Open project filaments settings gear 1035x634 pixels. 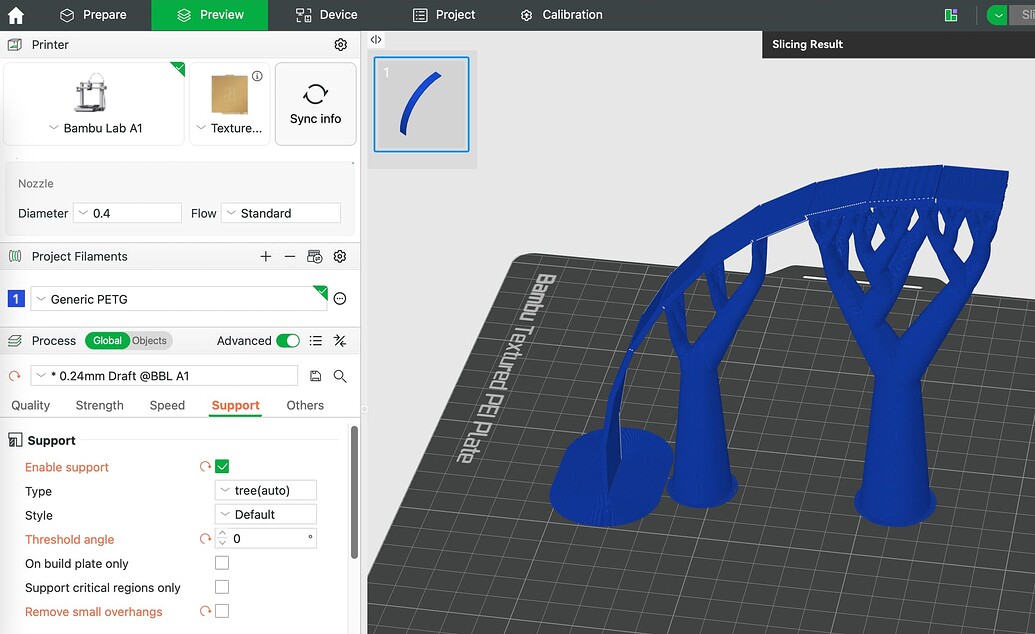point(340,256)
